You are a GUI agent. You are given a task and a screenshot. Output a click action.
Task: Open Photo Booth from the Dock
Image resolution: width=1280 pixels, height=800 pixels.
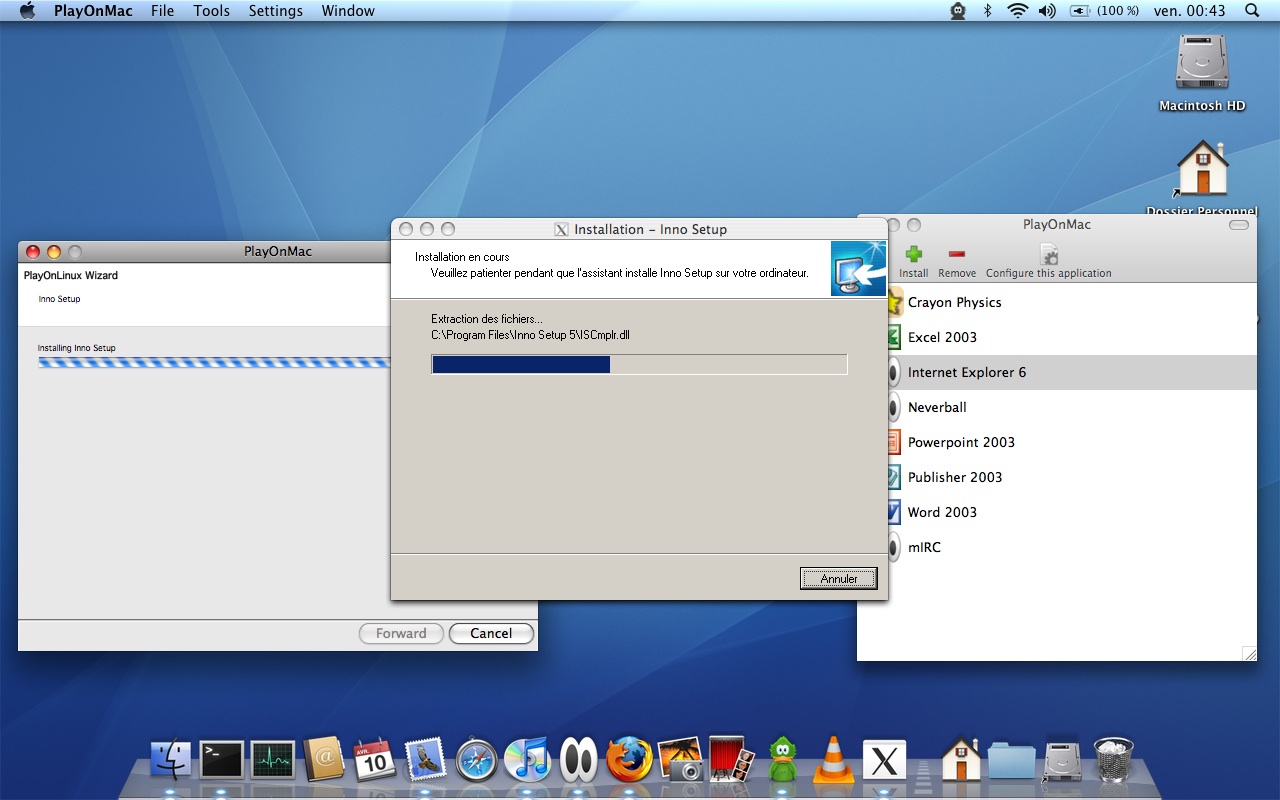tap(731, 760)
